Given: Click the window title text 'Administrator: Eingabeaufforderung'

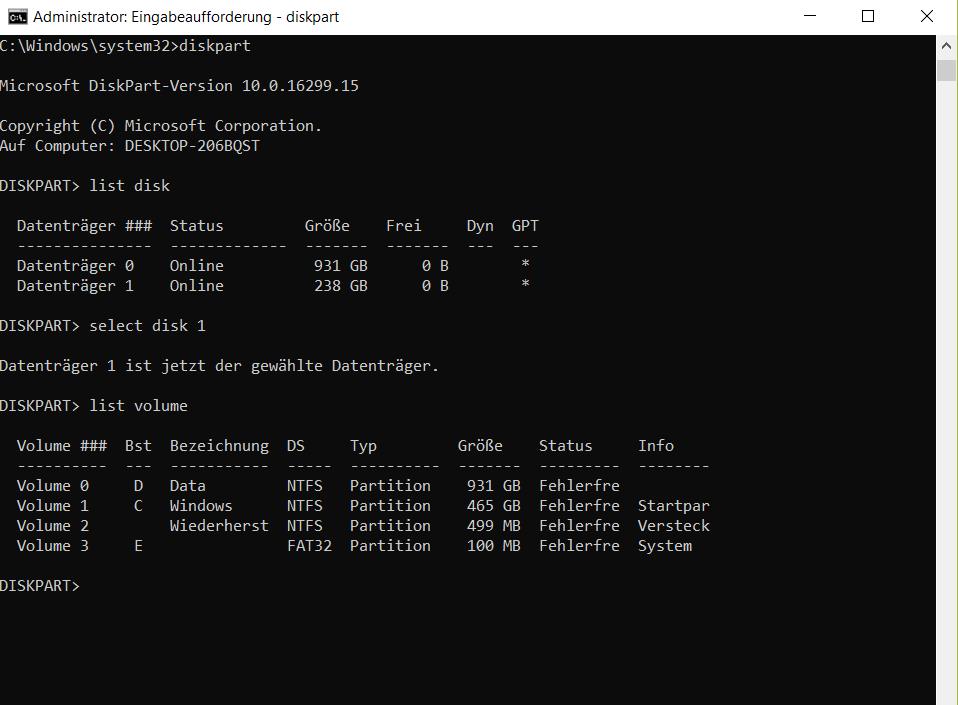Looking at the screenshot, I should point(152,17).
